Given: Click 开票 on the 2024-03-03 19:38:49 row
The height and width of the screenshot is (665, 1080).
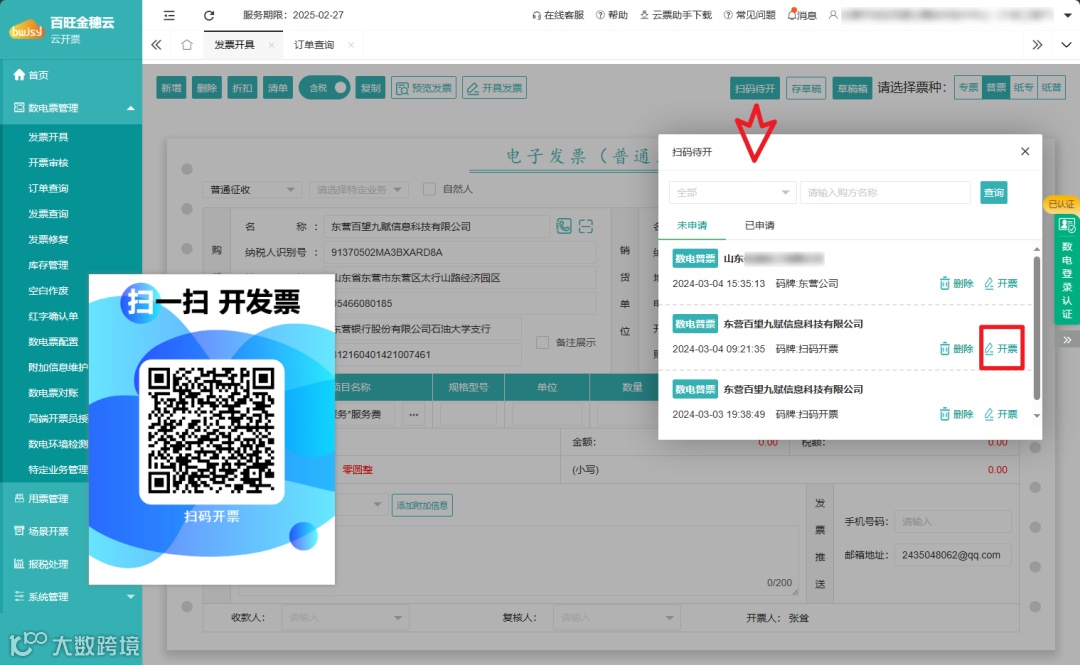Looking at the screenshot, I should 1001,414.
